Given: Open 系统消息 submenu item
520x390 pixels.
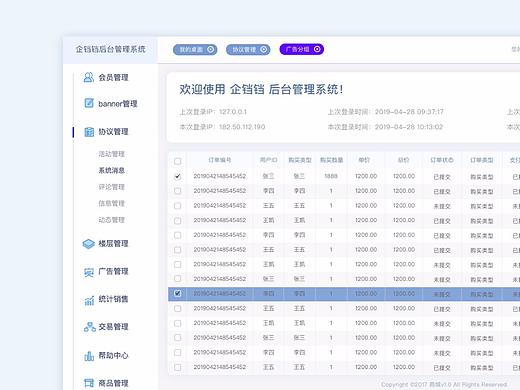Looking at the screenshot, I should pyautogui.click(x=111, y=170).
